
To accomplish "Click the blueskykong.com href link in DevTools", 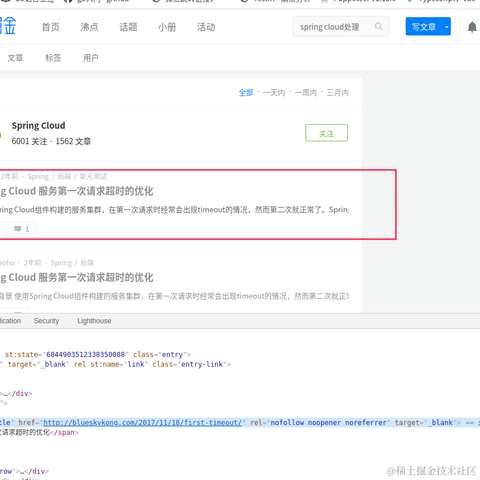I will (x=142, y=422).
